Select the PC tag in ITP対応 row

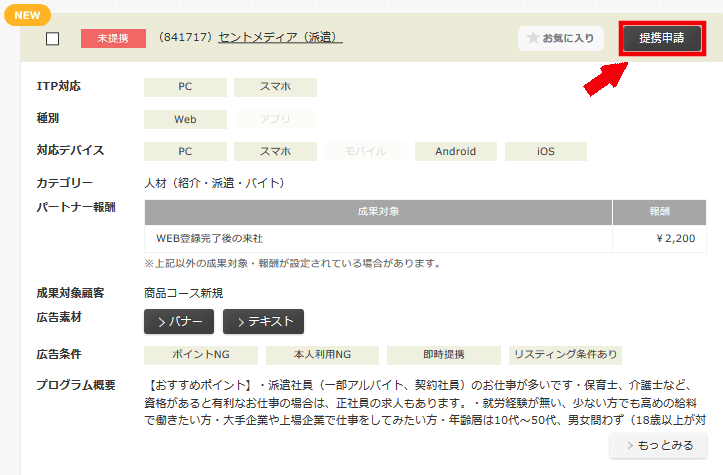(185, 87)
